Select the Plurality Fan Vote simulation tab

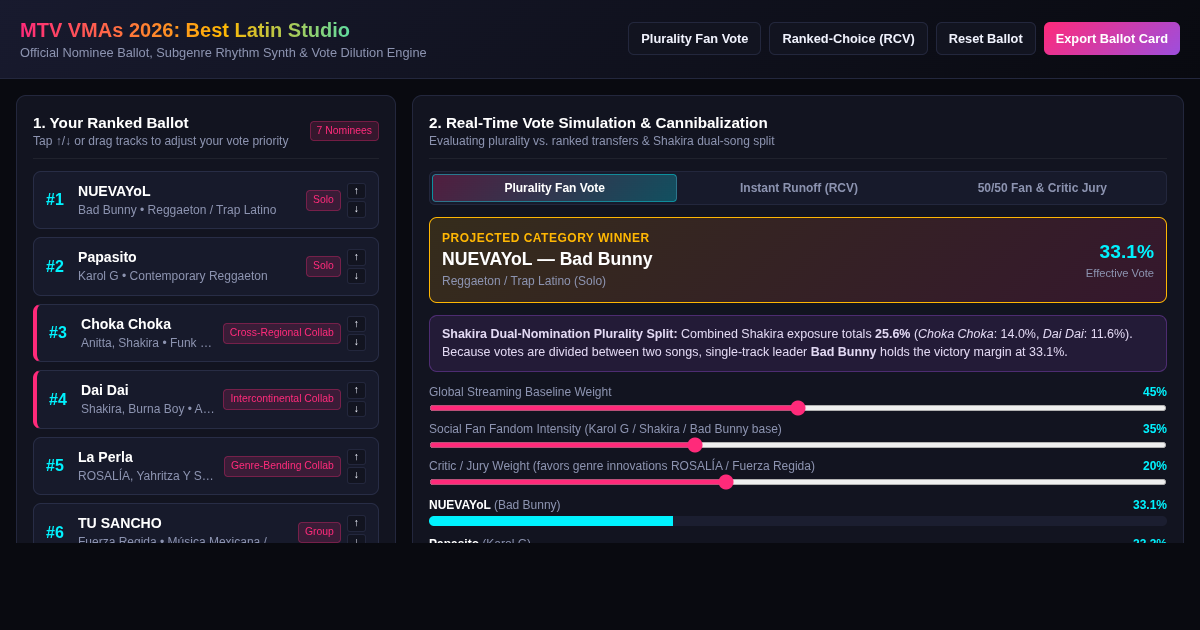554,188
